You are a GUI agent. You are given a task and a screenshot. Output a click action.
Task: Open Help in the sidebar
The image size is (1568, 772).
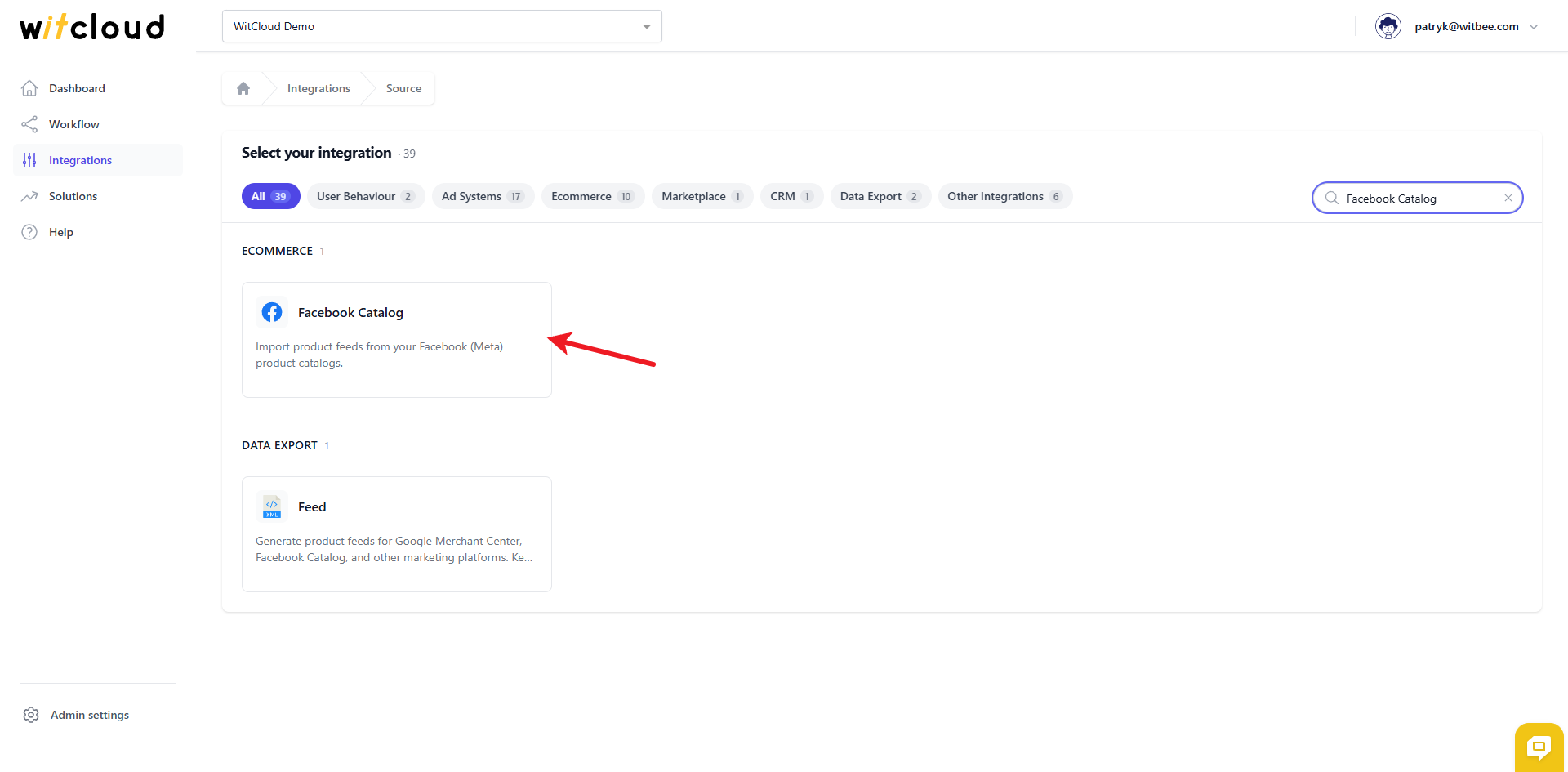coord(98,232)
